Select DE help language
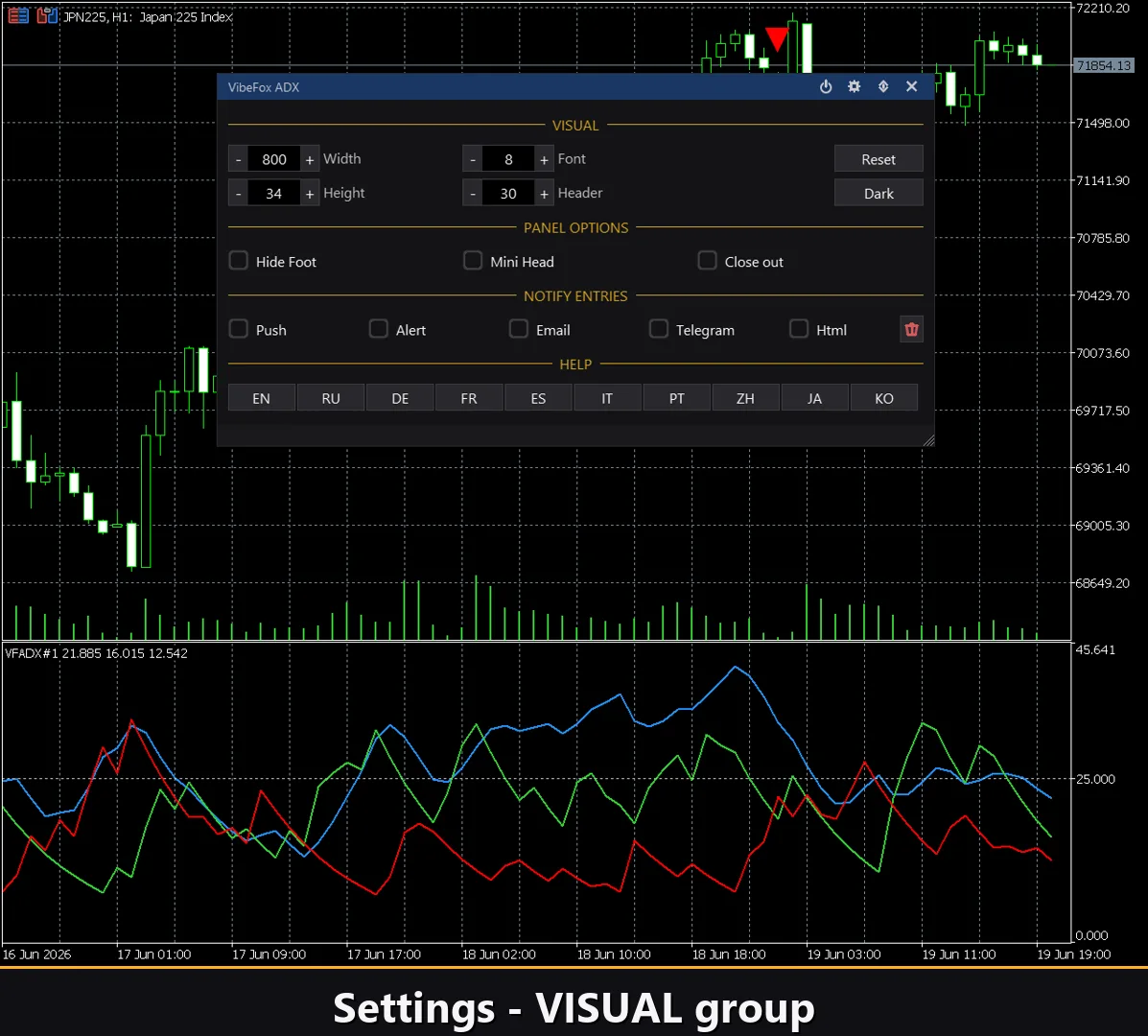This screenshot has width=1148, height=1036. [x=400, y=397]
